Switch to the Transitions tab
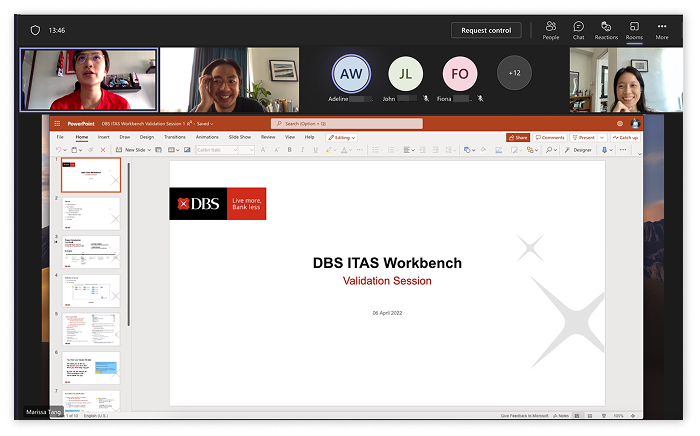The height and width of the screenshot is (436, 700). (x=175, y=137)
